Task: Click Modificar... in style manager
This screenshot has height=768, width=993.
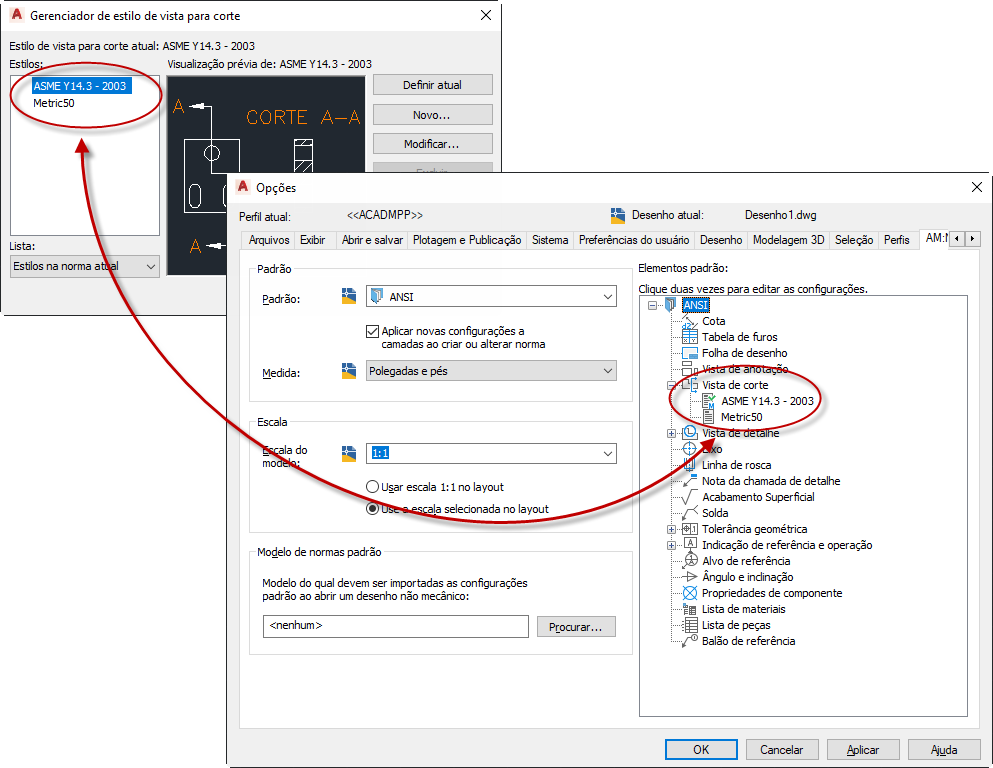Action: [433, 144]
